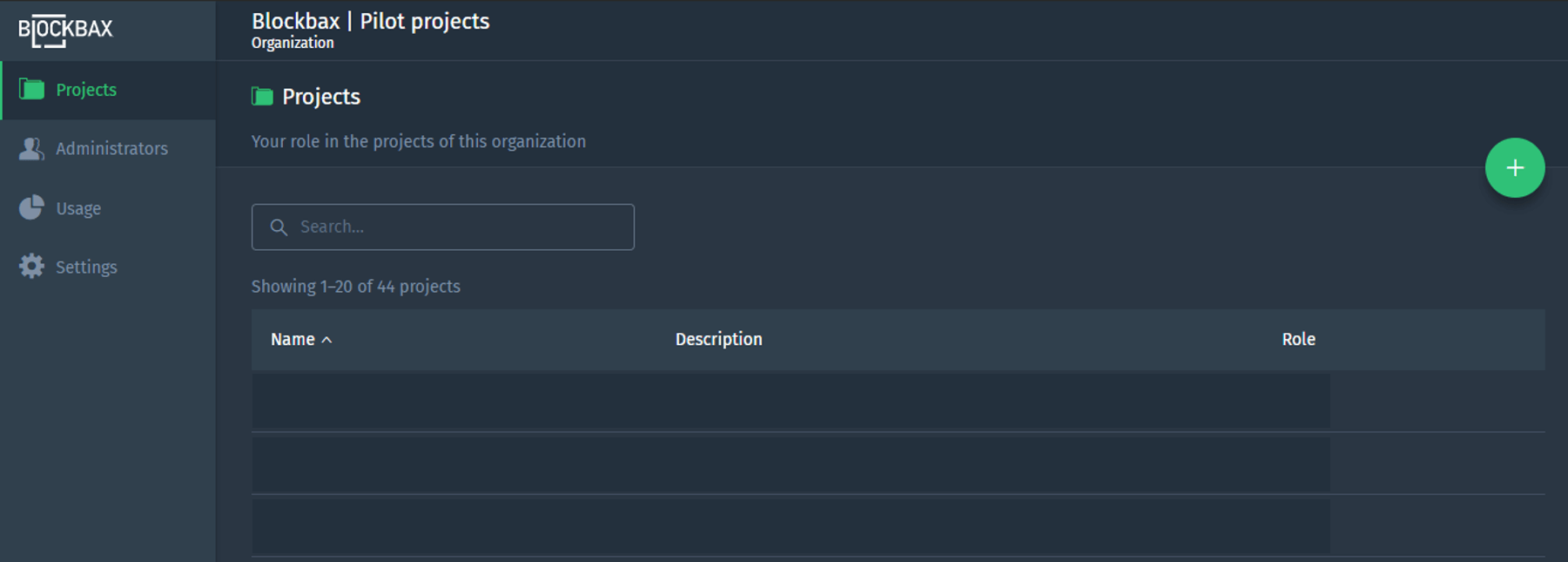
Task: Sort by the Name column header
Action: pos(293,340)
